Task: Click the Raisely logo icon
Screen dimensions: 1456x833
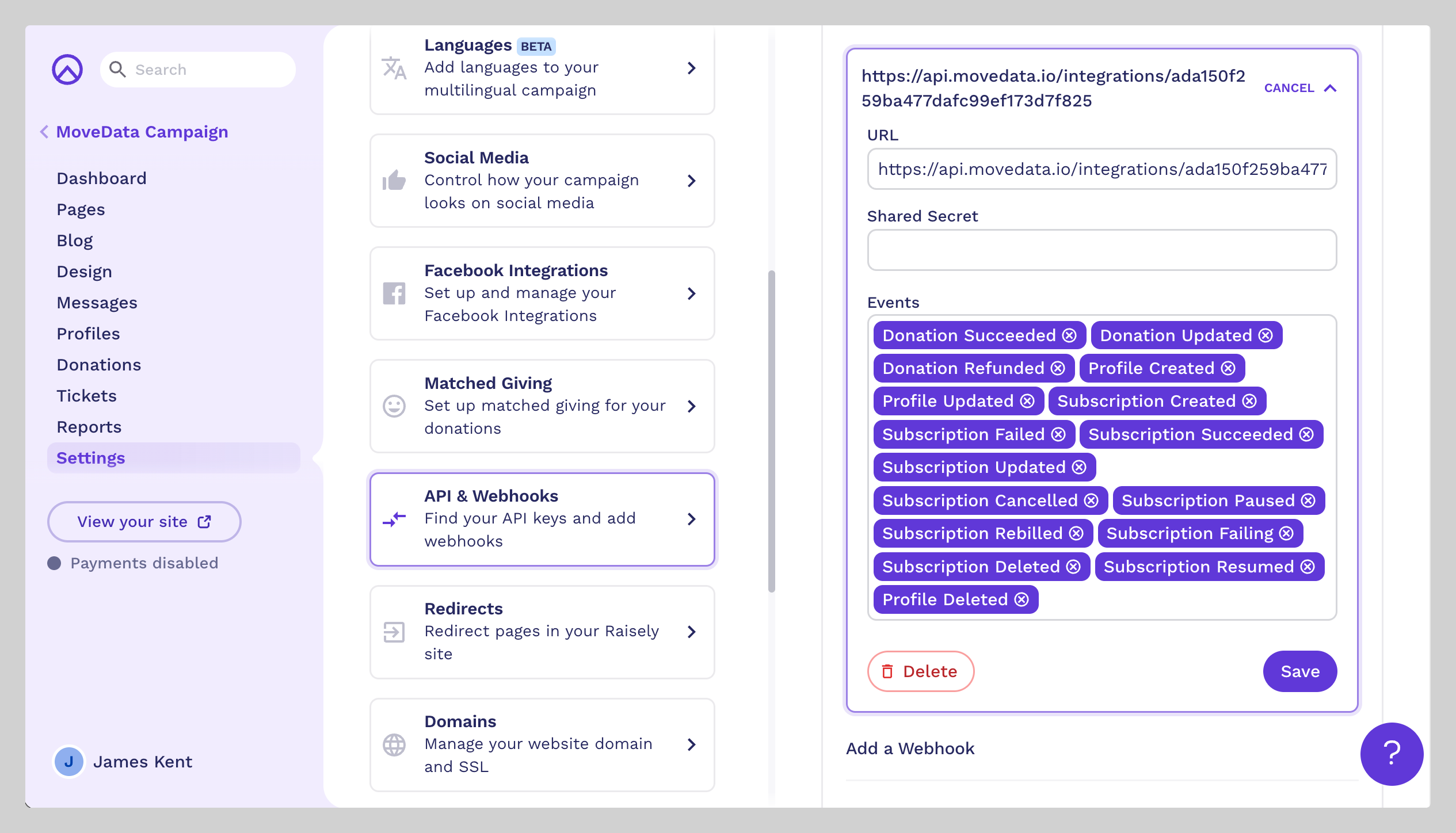Action: point(67,70)
